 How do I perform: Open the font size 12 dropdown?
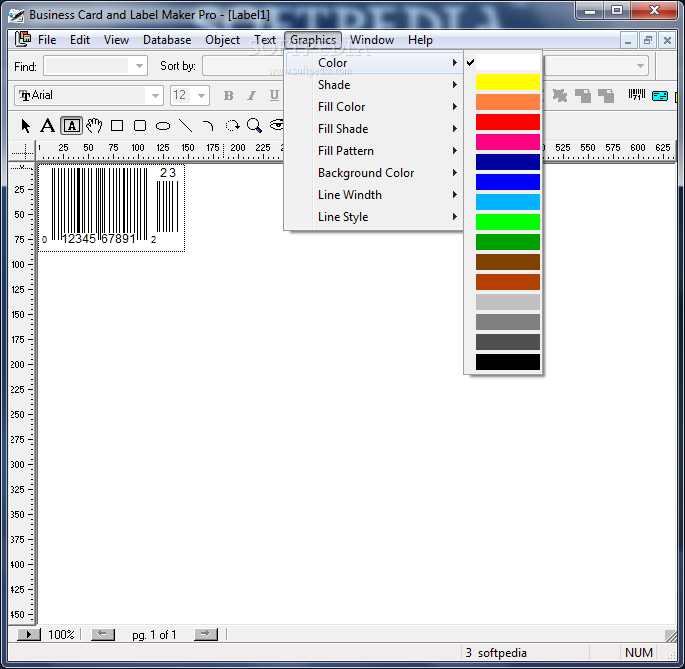point(201,96)
